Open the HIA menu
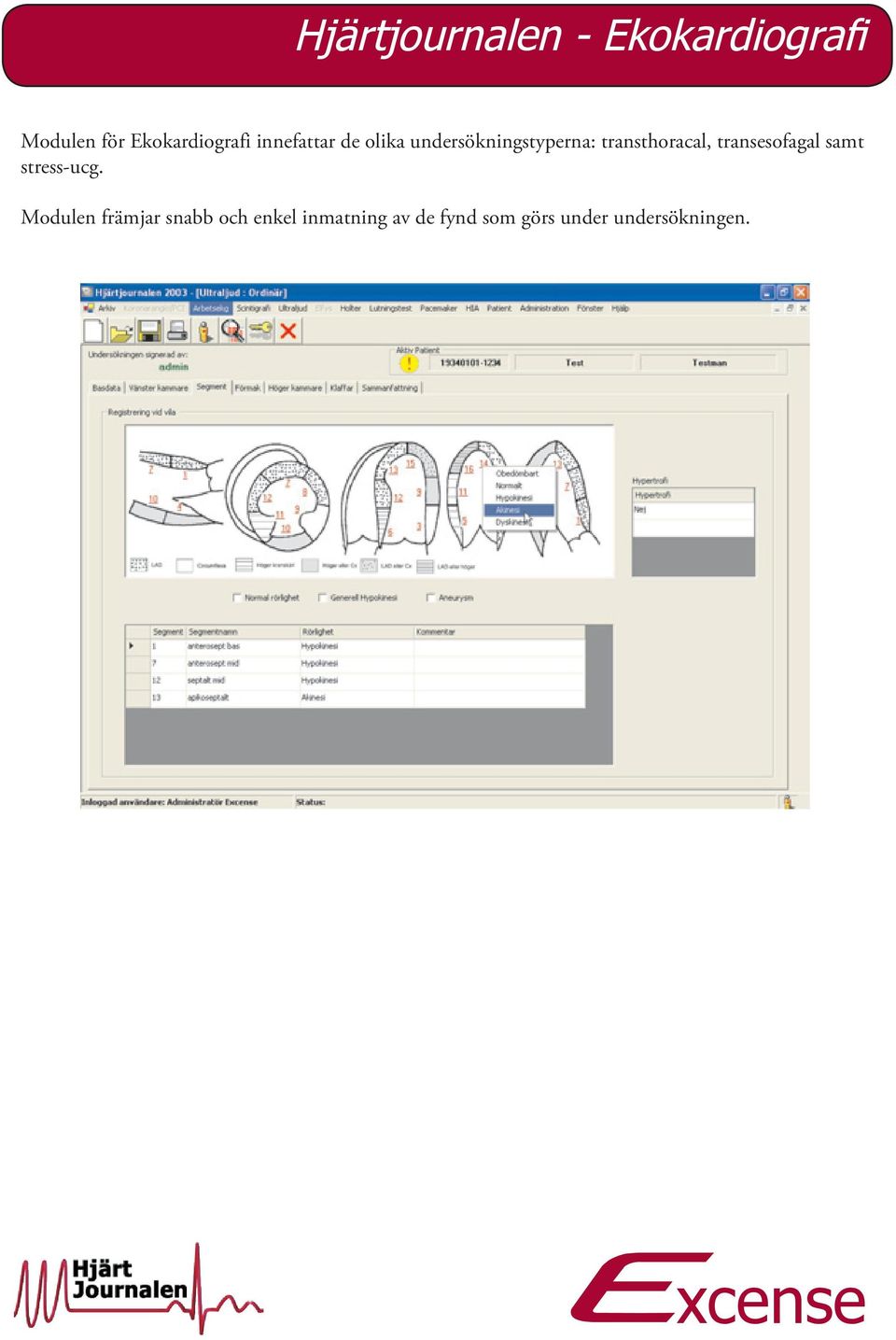Image resolution: width=896 pixels, height=1340 pixels. click(472, 308)
